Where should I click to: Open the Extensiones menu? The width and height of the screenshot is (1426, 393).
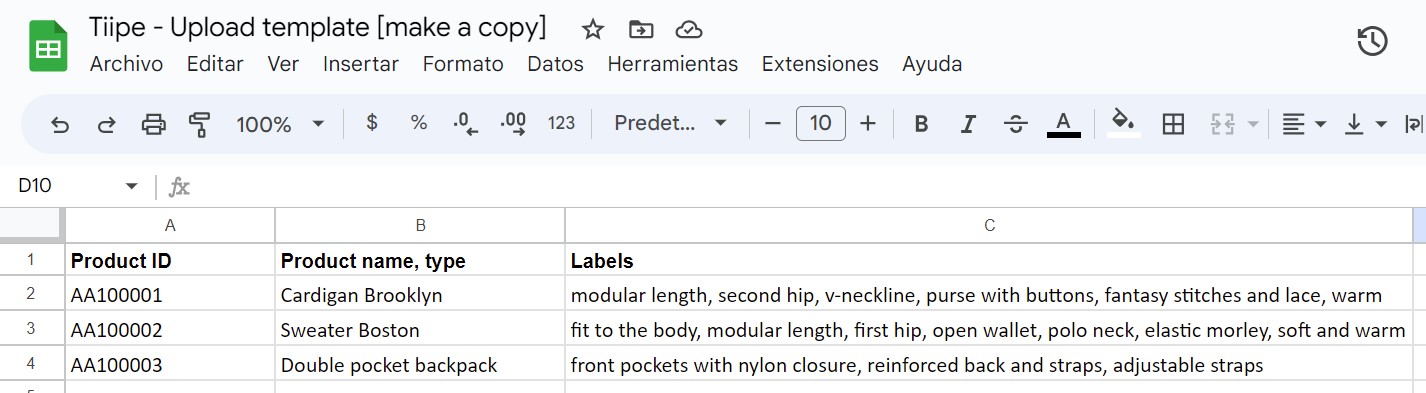point(820,64)
